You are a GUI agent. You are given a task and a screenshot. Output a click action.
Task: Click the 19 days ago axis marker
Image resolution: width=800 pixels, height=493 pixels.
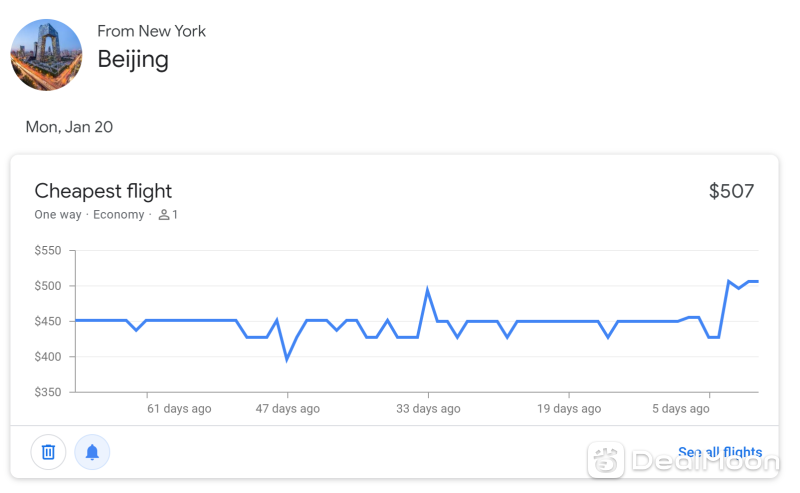569,409
